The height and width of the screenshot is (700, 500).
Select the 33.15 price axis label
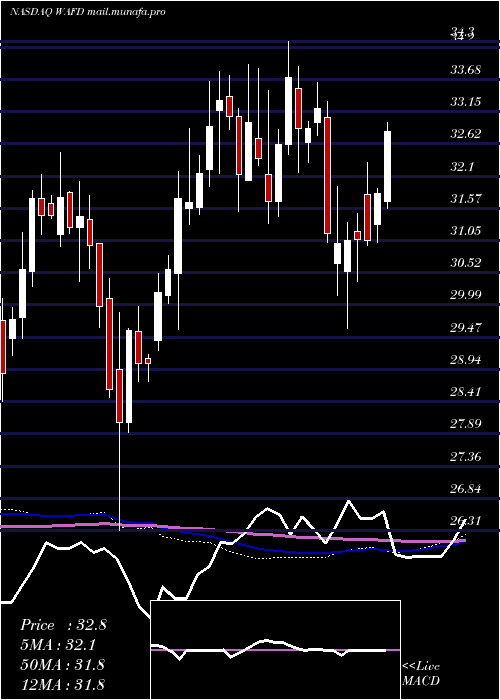pos(465,102)
